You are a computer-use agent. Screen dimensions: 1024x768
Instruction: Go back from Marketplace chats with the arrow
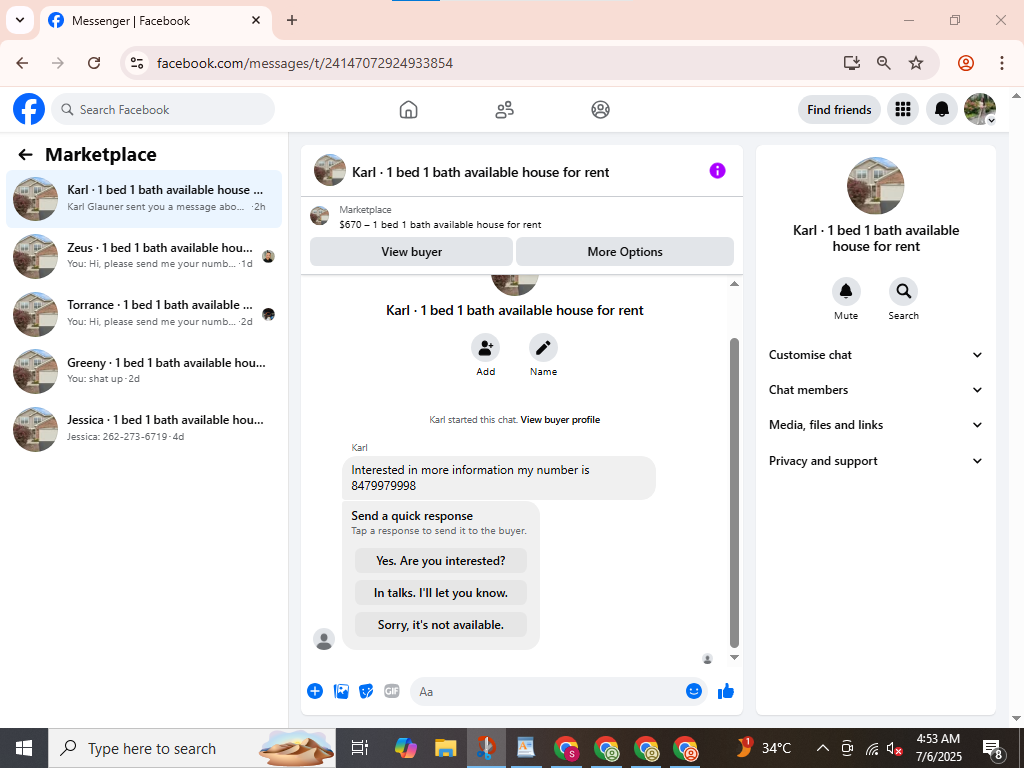pos(25,155)
